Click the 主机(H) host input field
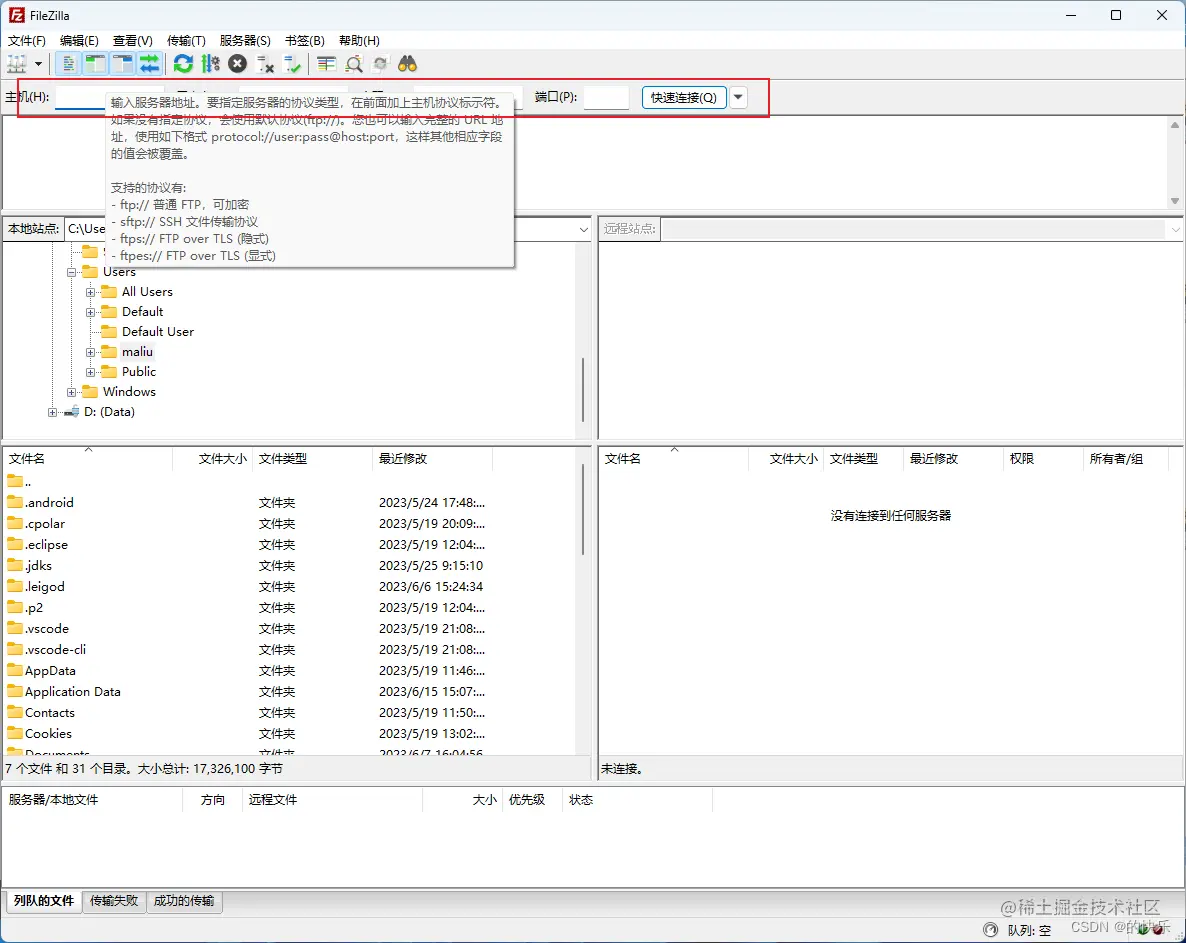 click(80, 98)
